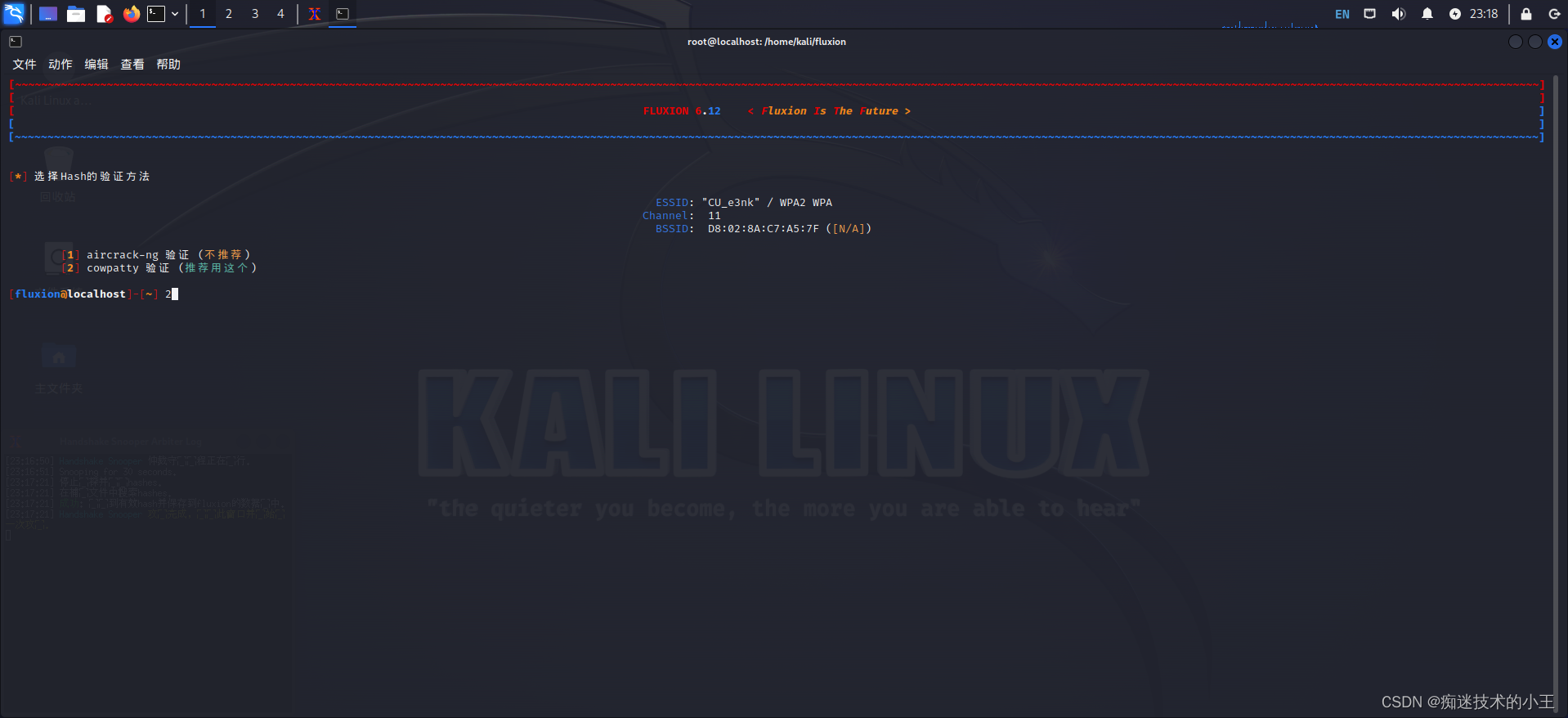1568x718 pixels.
Task: Click the 'cowpatty 验证' option line
Action: 159,268
